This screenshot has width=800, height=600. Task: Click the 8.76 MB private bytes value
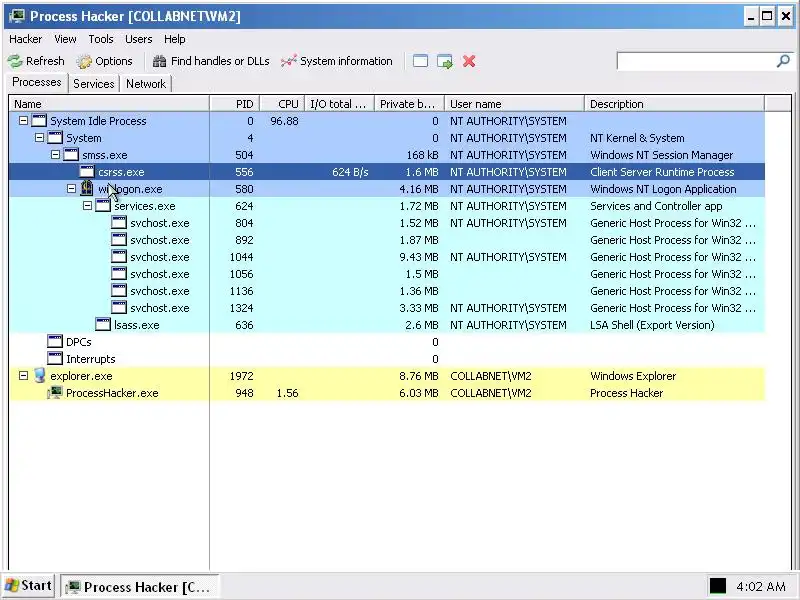click(x=418, y=376)
